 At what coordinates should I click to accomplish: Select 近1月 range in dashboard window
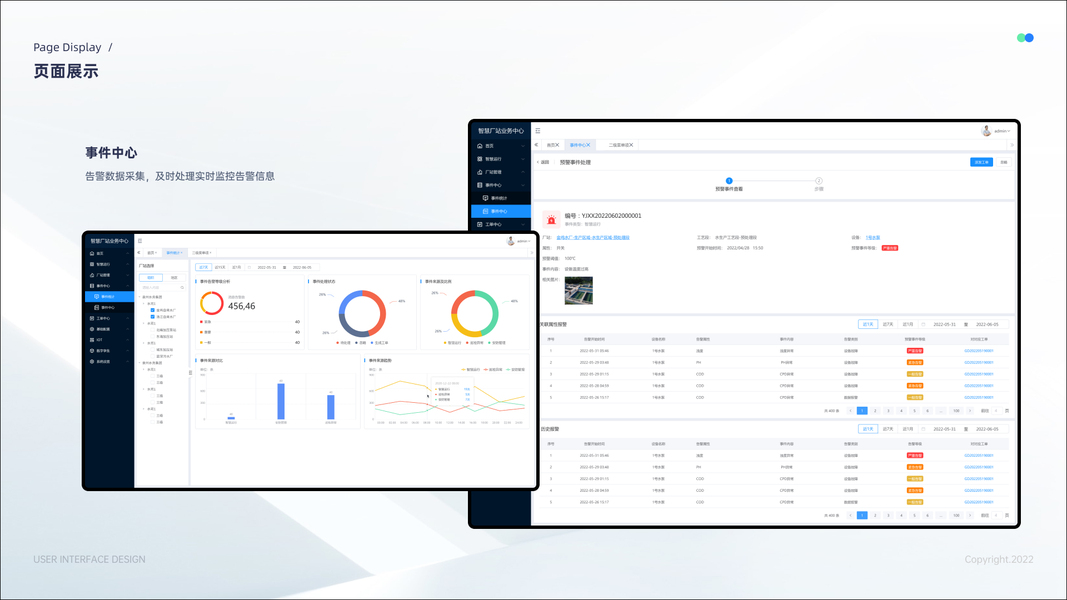coord(236,267)
